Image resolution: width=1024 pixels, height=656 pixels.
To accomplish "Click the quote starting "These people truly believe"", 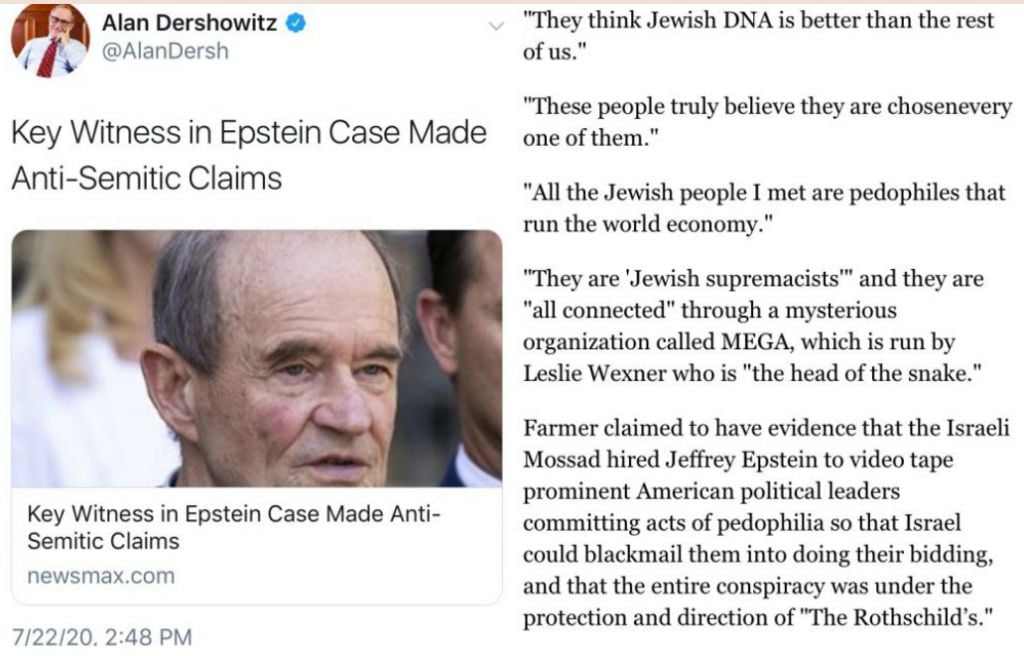I will (x=767, y=122).
